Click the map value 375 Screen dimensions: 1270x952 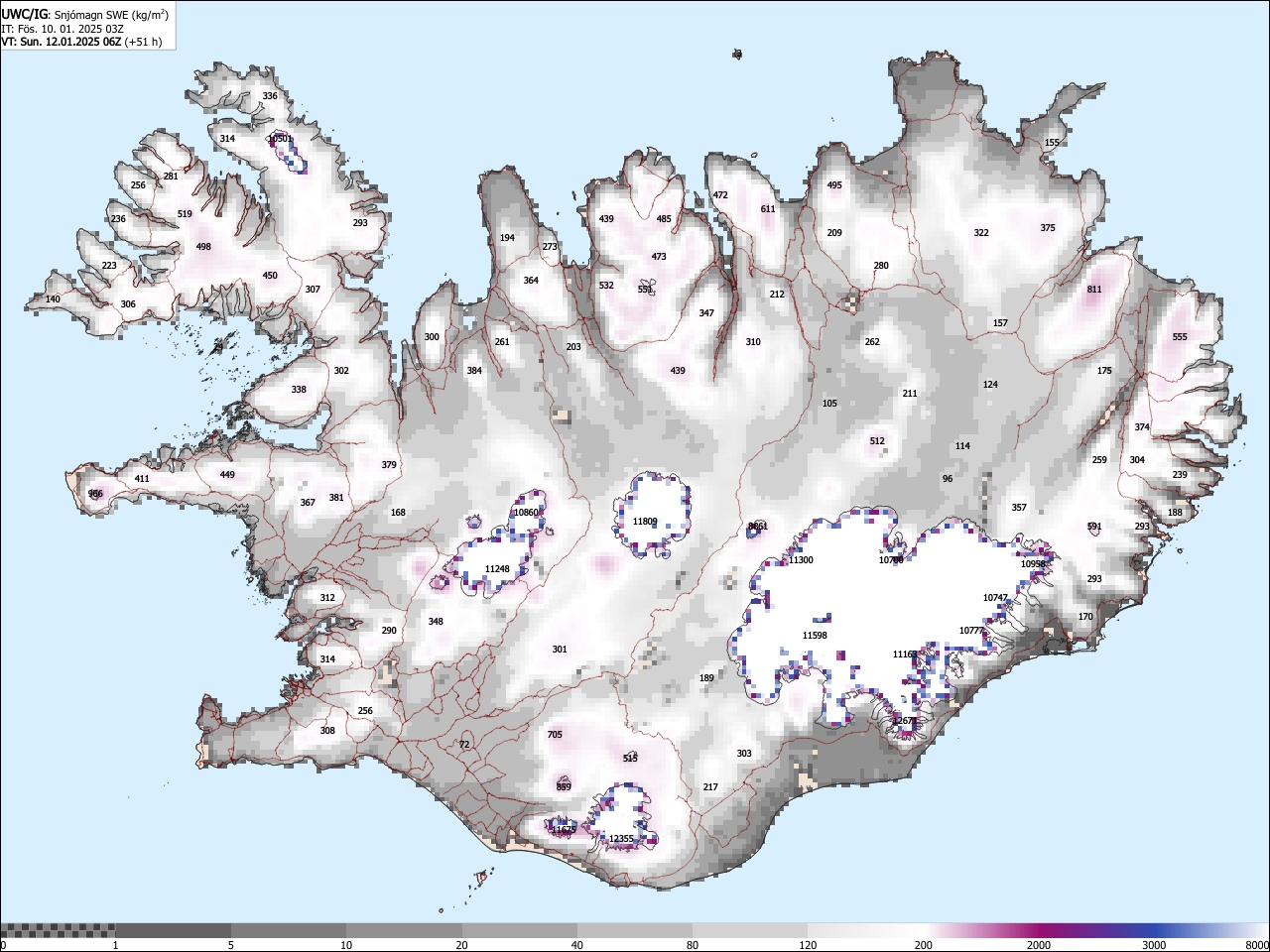click(1048, 228)
